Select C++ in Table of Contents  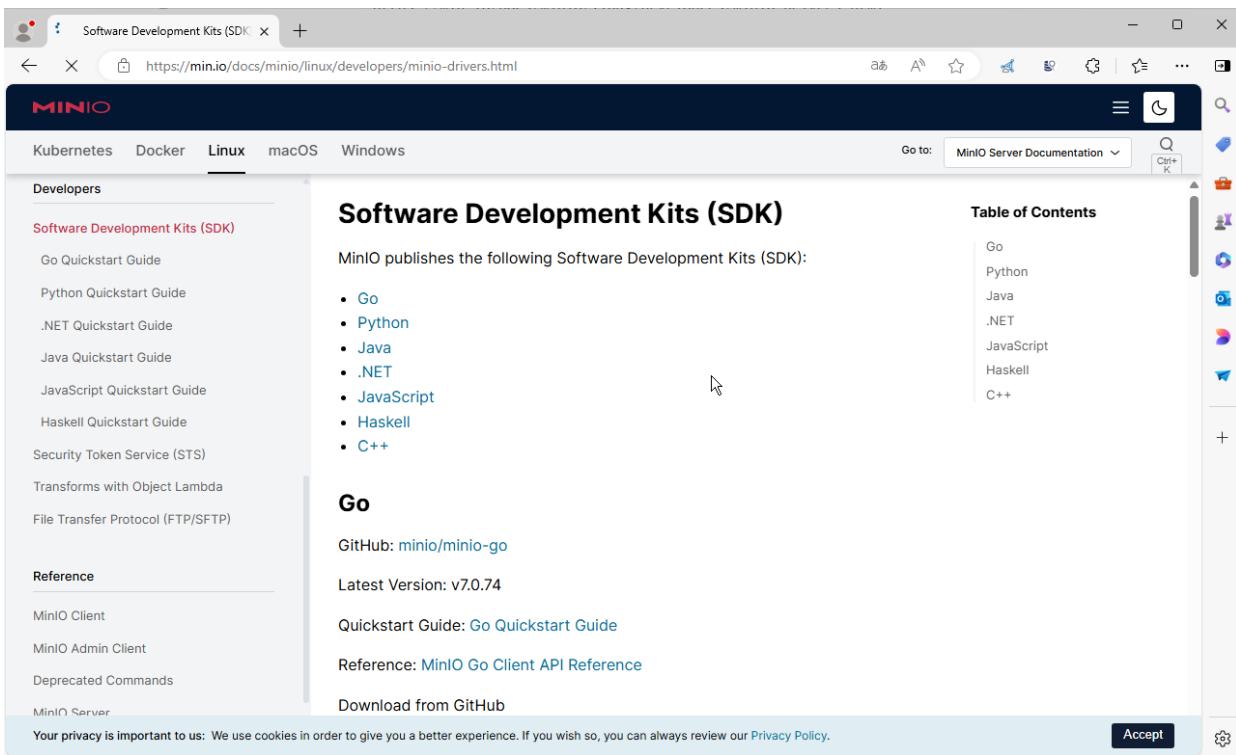coord(999,395)
